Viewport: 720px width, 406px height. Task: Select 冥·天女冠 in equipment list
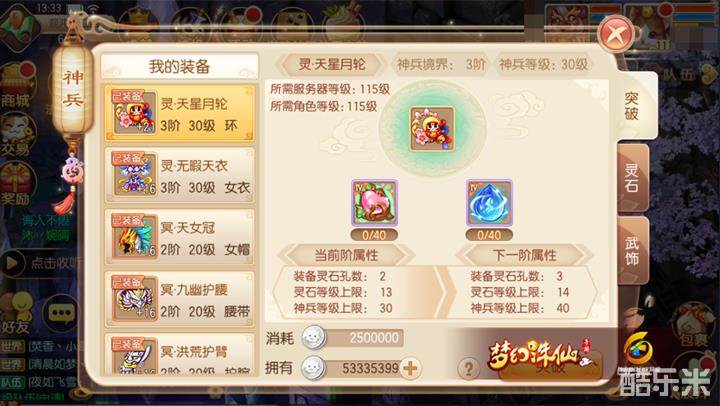coord(180,237)
